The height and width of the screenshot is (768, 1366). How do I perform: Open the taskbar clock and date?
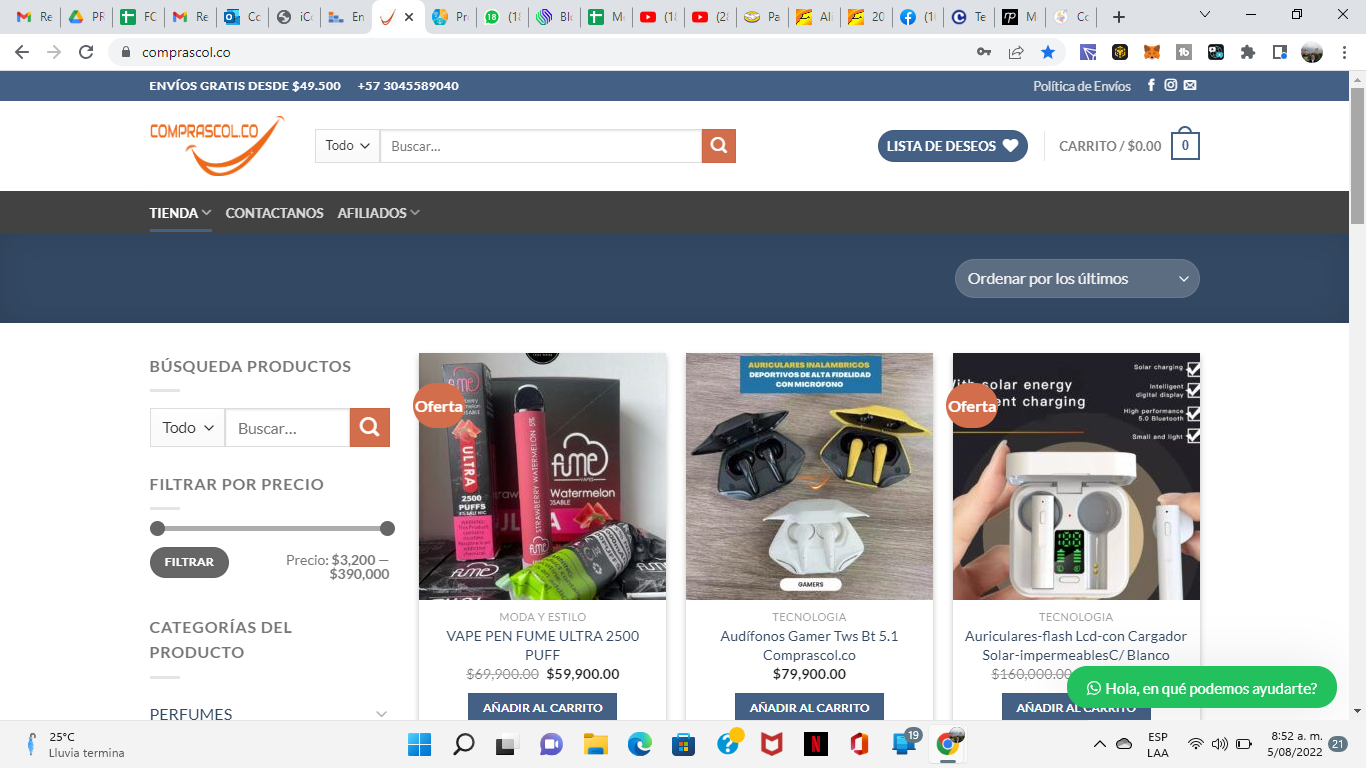[1294, 744]
